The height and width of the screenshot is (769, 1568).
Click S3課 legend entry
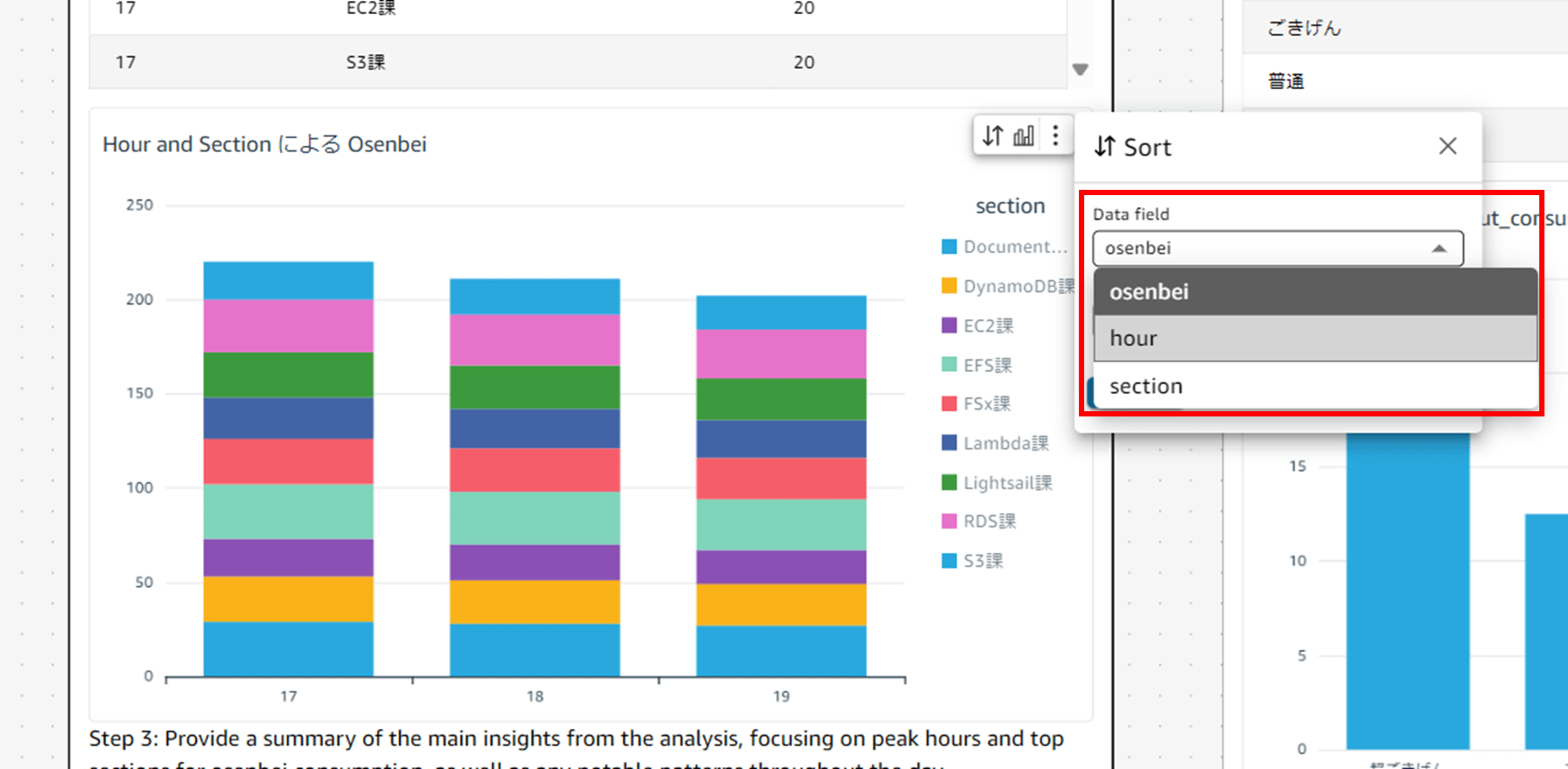click(x=972, y=561)
